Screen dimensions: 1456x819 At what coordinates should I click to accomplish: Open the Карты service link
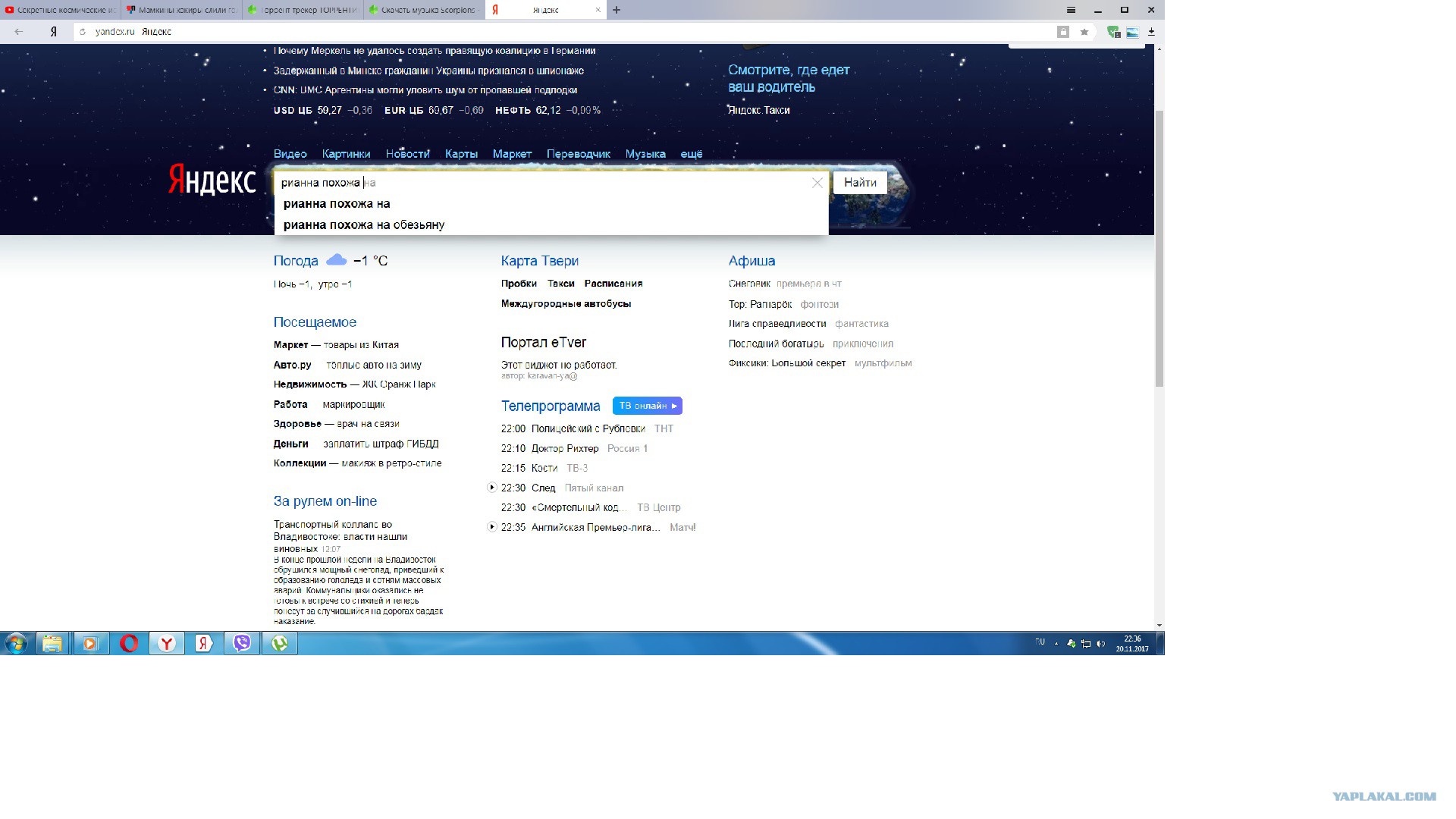(x=461, y=154)
